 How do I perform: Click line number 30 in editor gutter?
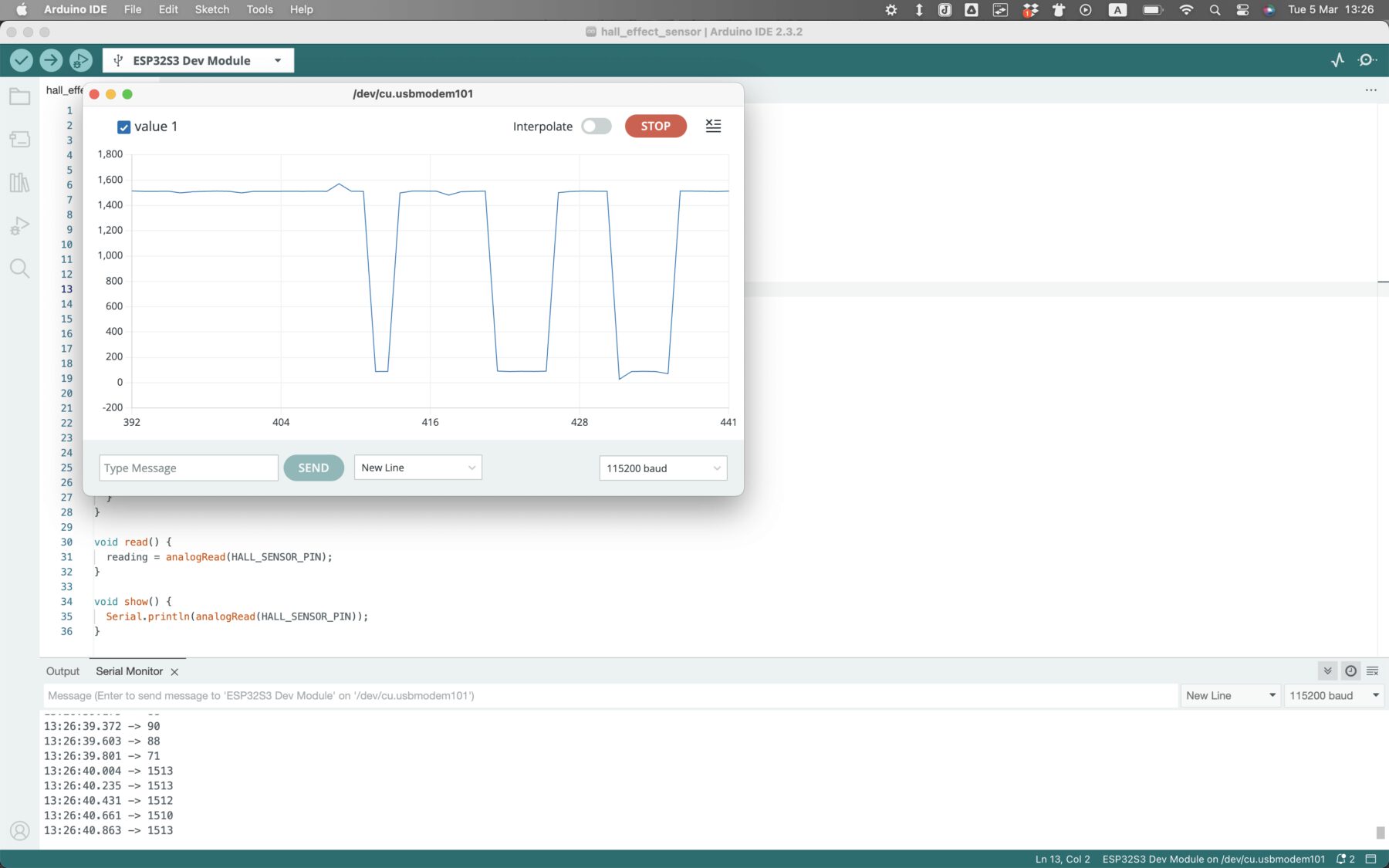(x=66, y=542)
